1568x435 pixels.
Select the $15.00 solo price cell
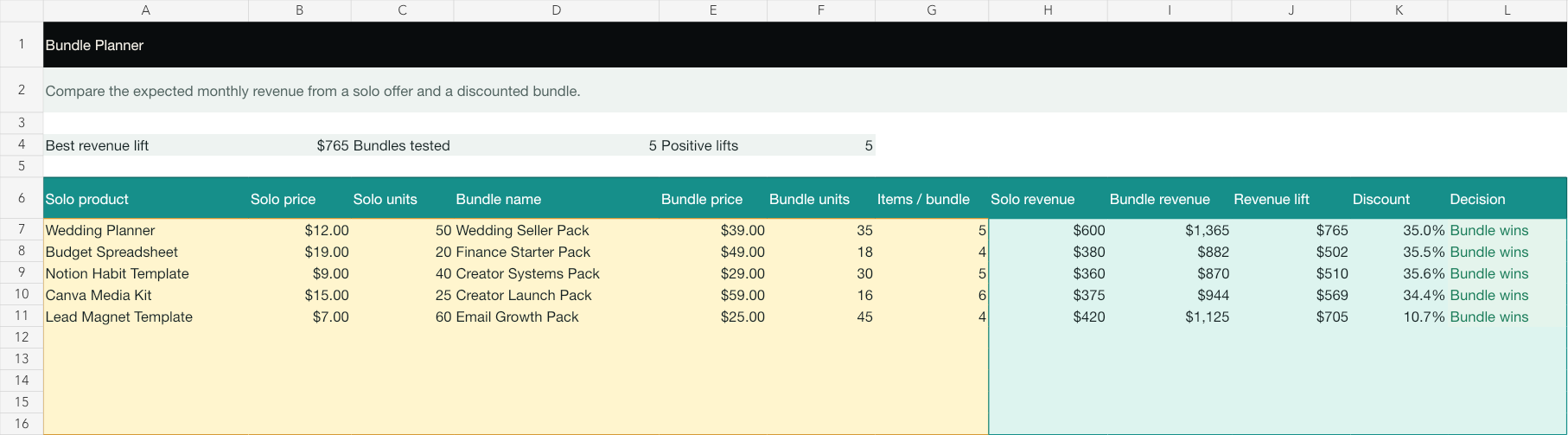(x=300, y=295)
